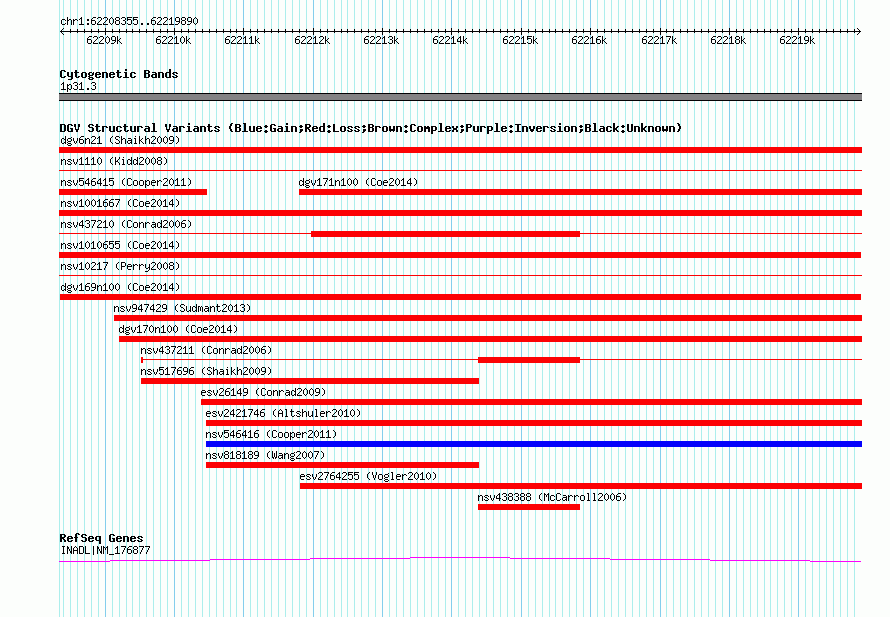Open the INADL|NM_176877 gene label
This screenshot has height=617, width=890.
105,550
